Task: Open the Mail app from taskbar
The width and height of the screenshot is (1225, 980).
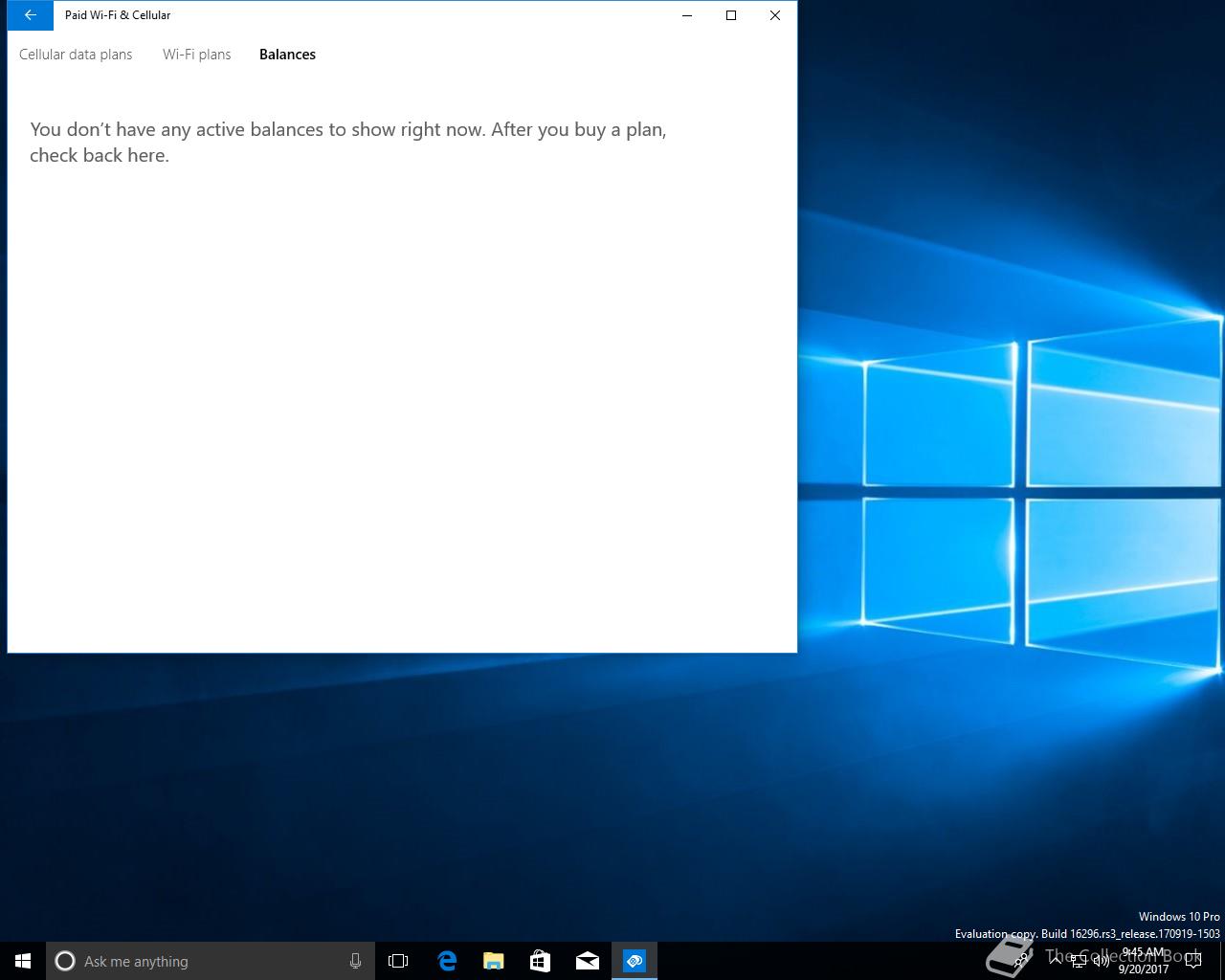Action: pyautogui.click(x=587, y=961)
